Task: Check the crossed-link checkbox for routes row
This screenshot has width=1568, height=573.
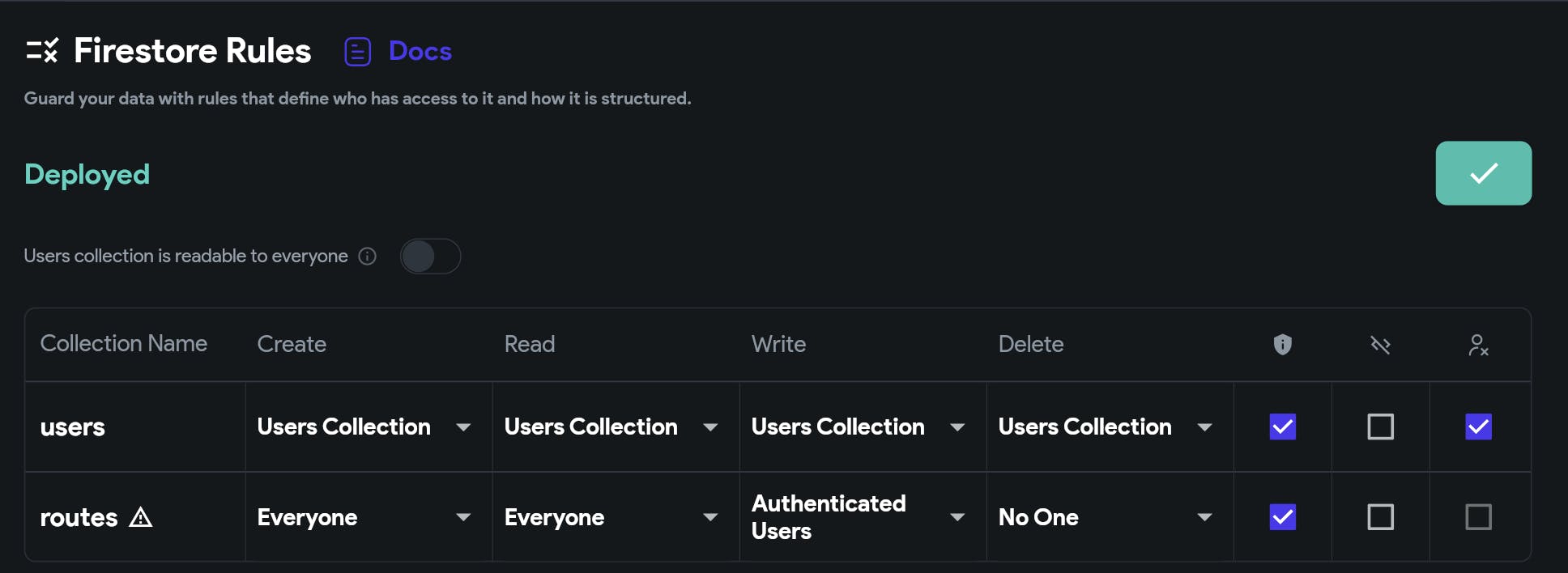Action: pos(1380,517)
